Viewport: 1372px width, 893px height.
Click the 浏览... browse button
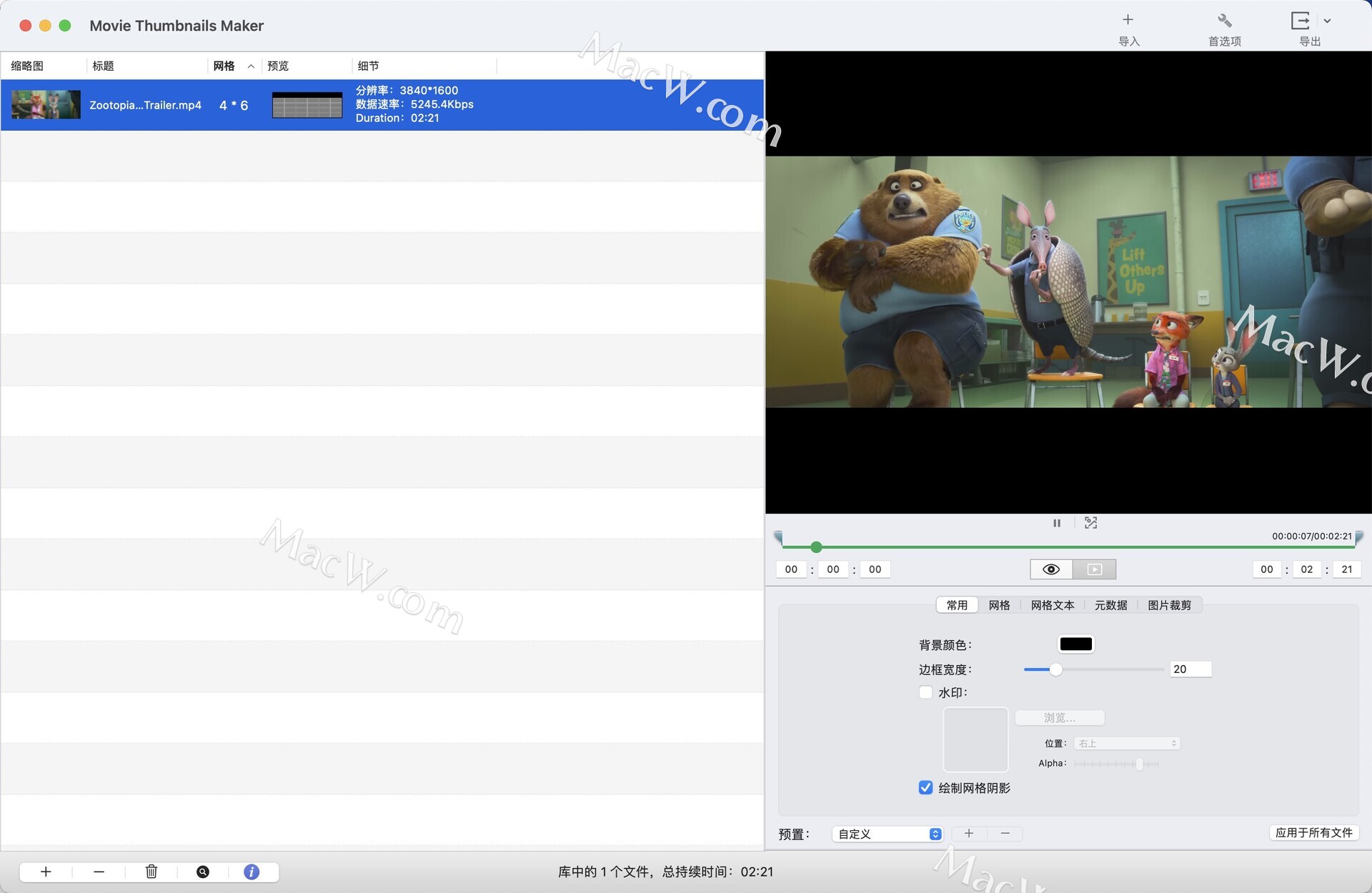point(1059,717)
